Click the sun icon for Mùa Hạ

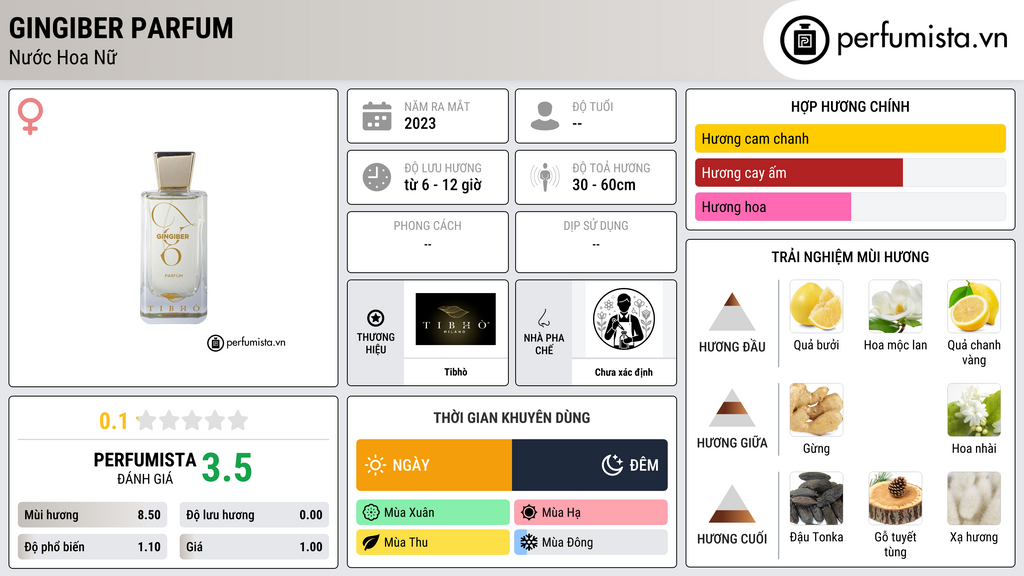(x=529, y=513)
